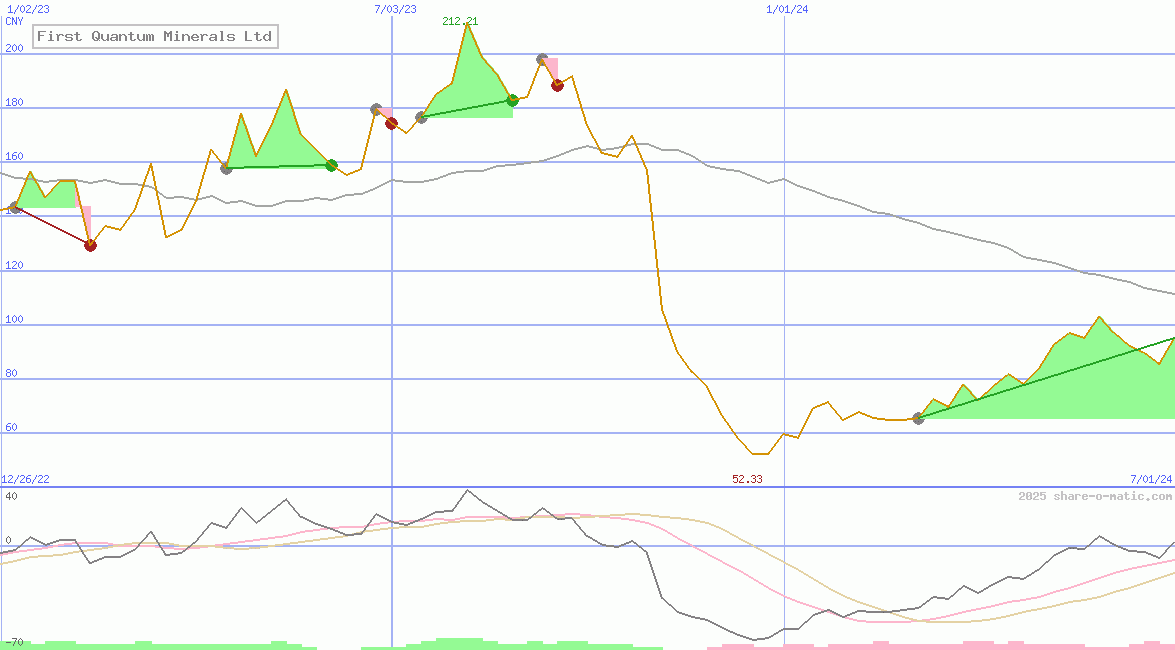
Task: Click the green exit marker right of the 212.21 peak
Action: click(x=512, y=100)
